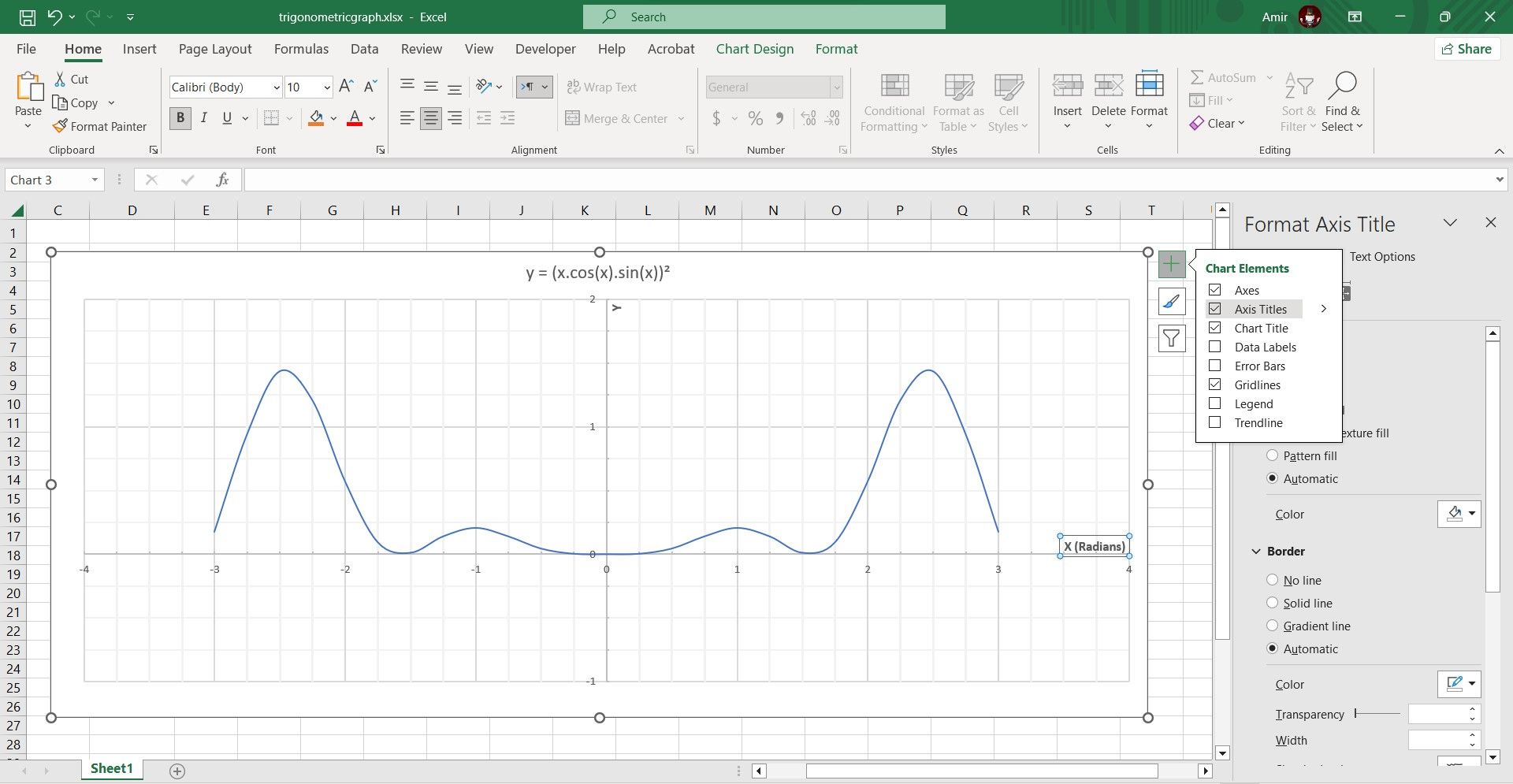Click the Insert Function fx icon
The image size is (1513, 784).
pos(222,180)
